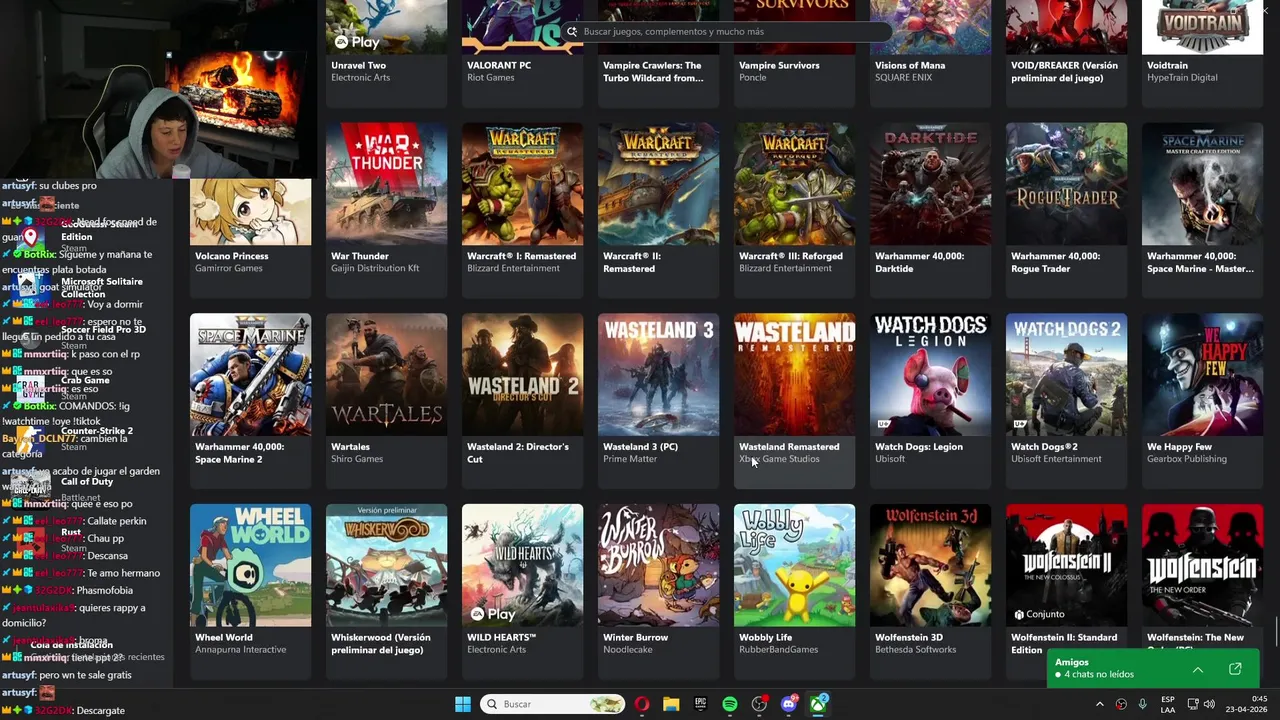Open Wasteland 2: Director's Cut card
Image resolution: width=1280 pixels, height=720 pixels.
coord(522,401)
